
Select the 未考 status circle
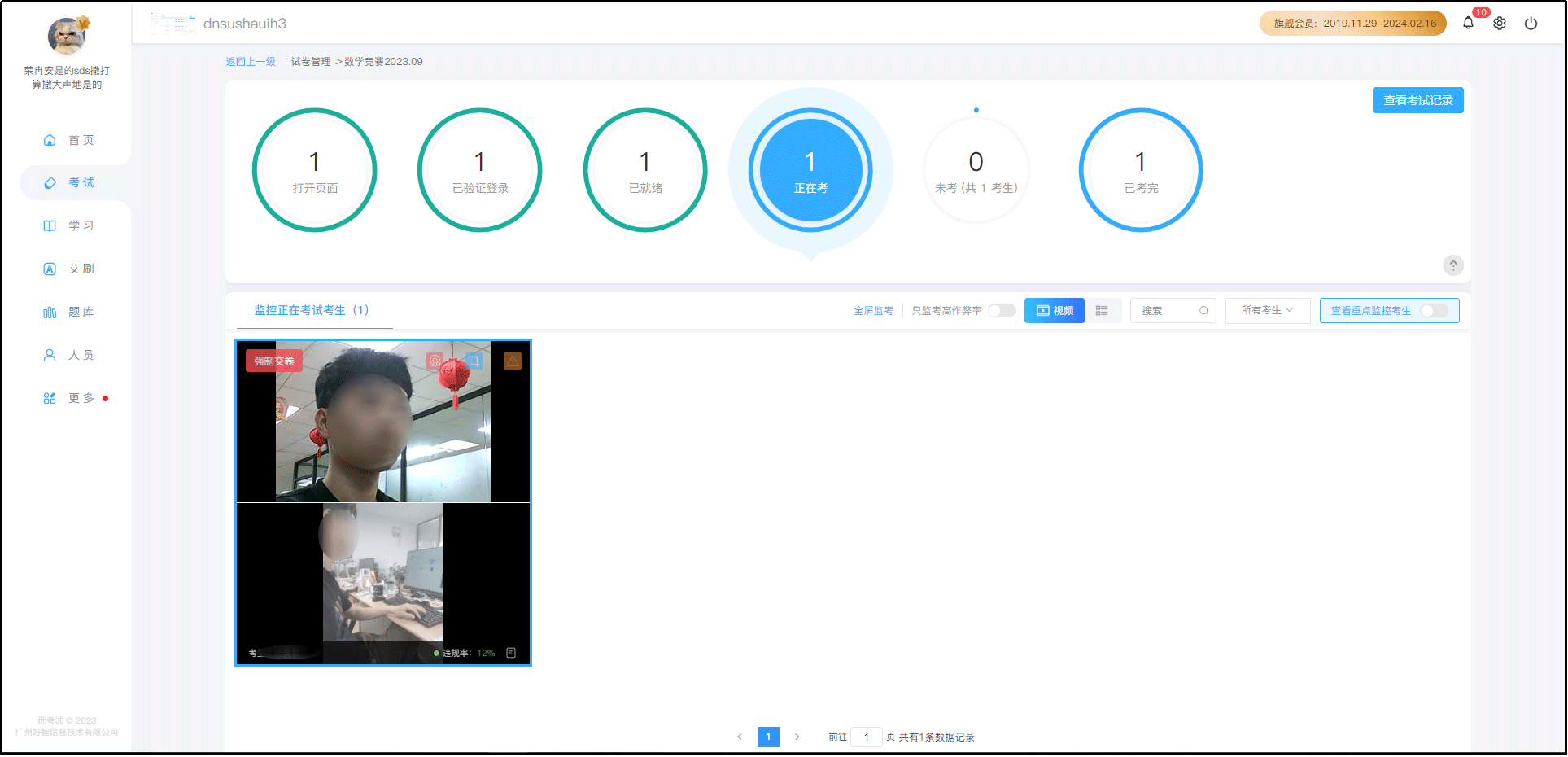pyautogui.click(x=976, y=170)
